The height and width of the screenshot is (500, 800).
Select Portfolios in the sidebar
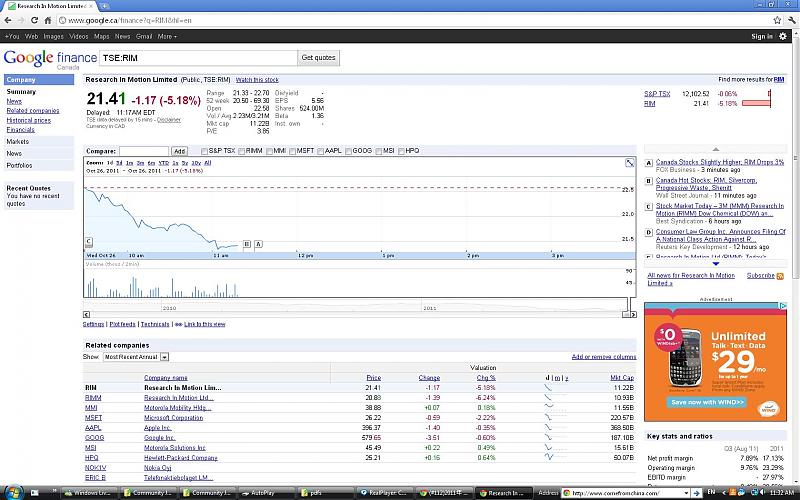20,165
